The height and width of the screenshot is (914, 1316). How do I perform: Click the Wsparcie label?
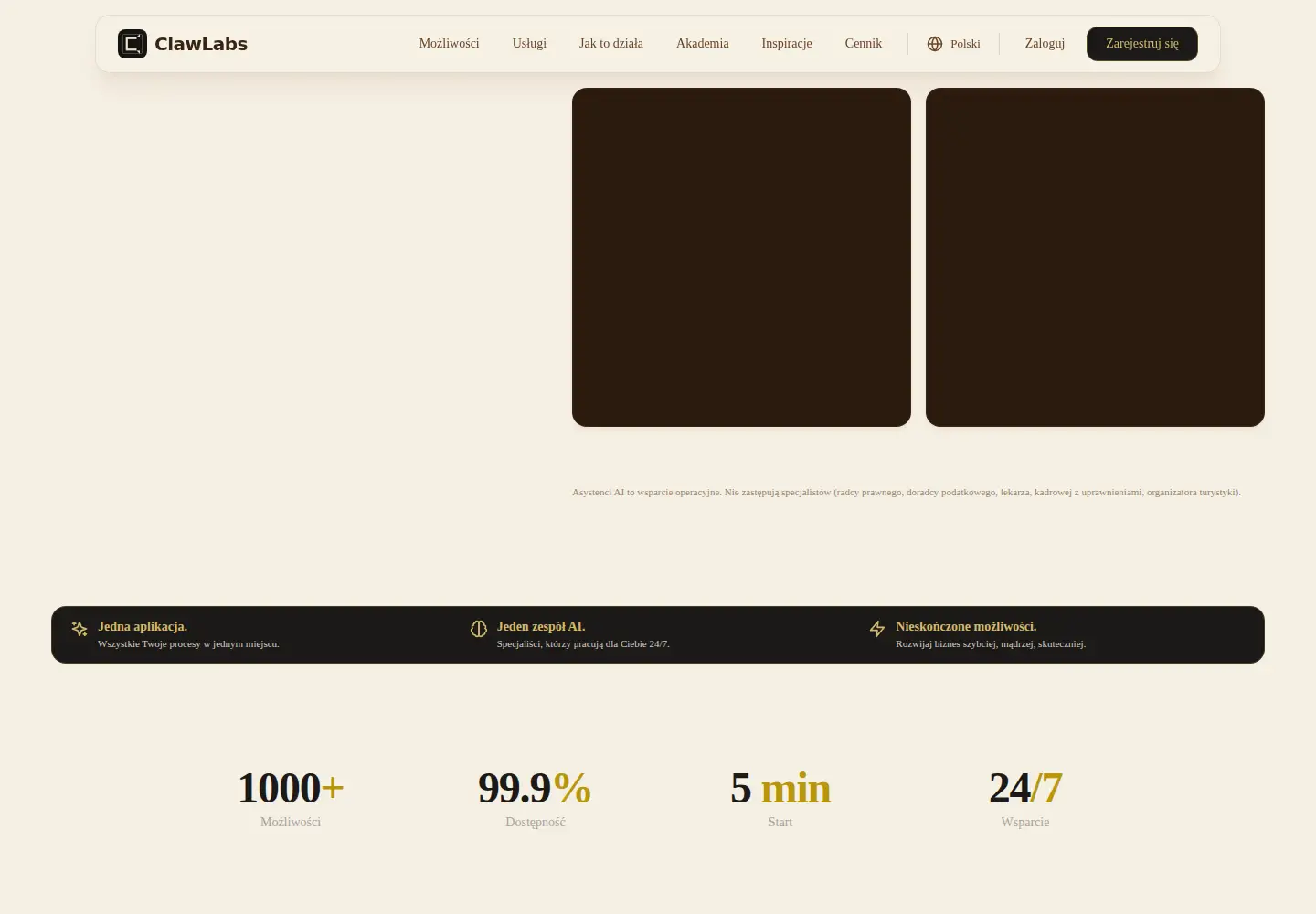(1025, 823)
